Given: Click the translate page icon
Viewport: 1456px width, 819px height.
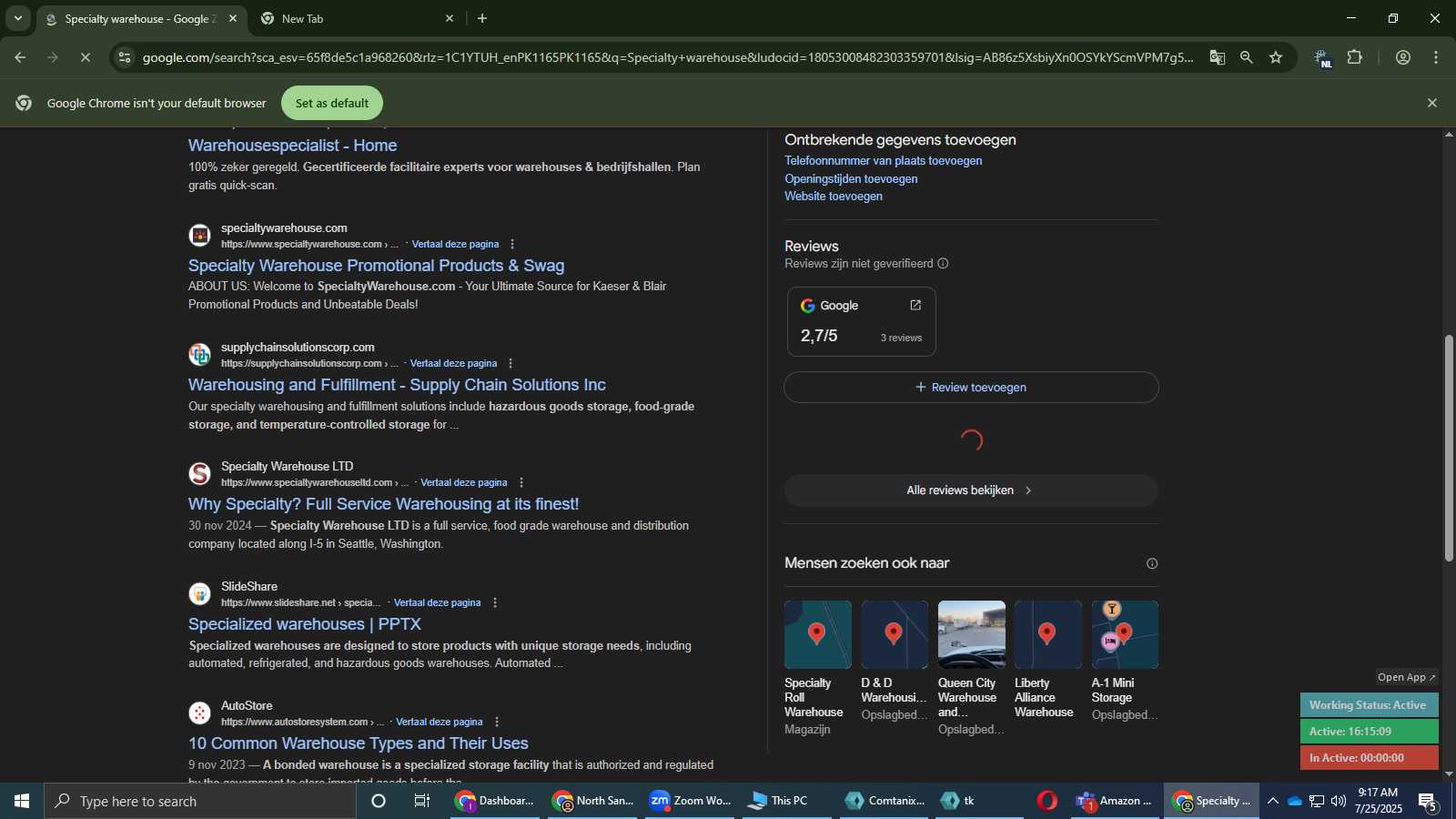Looking at the screenshot, I should coord(1217,57).
